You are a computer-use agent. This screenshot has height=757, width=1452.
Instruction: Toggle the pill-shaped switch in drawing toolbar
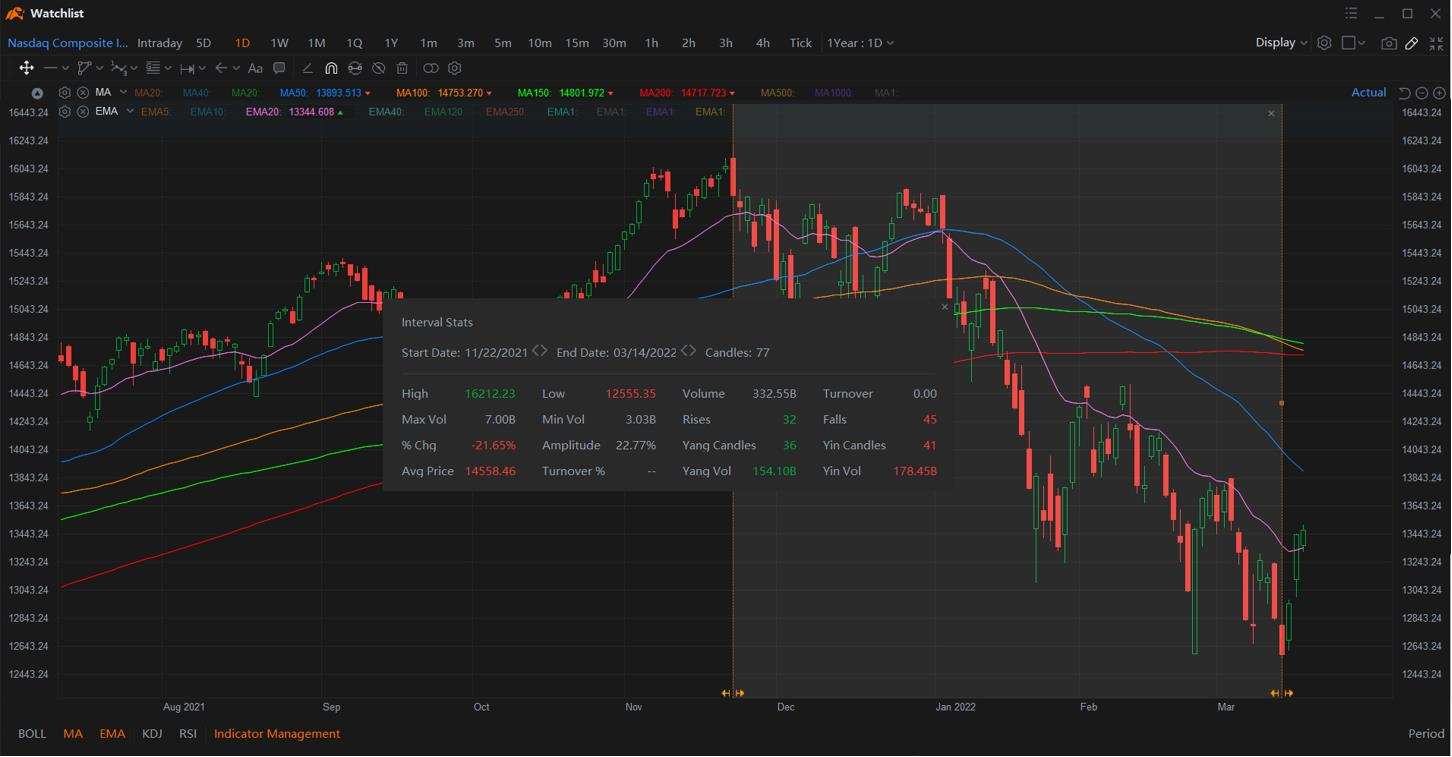[x=431, y=68]
